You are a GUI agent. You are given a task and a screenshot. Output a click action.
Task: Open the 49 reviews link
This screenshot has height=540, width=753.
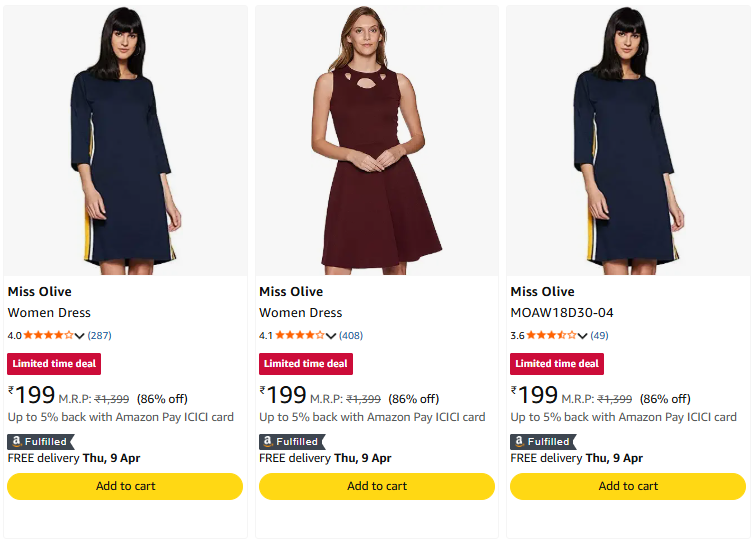599,335
